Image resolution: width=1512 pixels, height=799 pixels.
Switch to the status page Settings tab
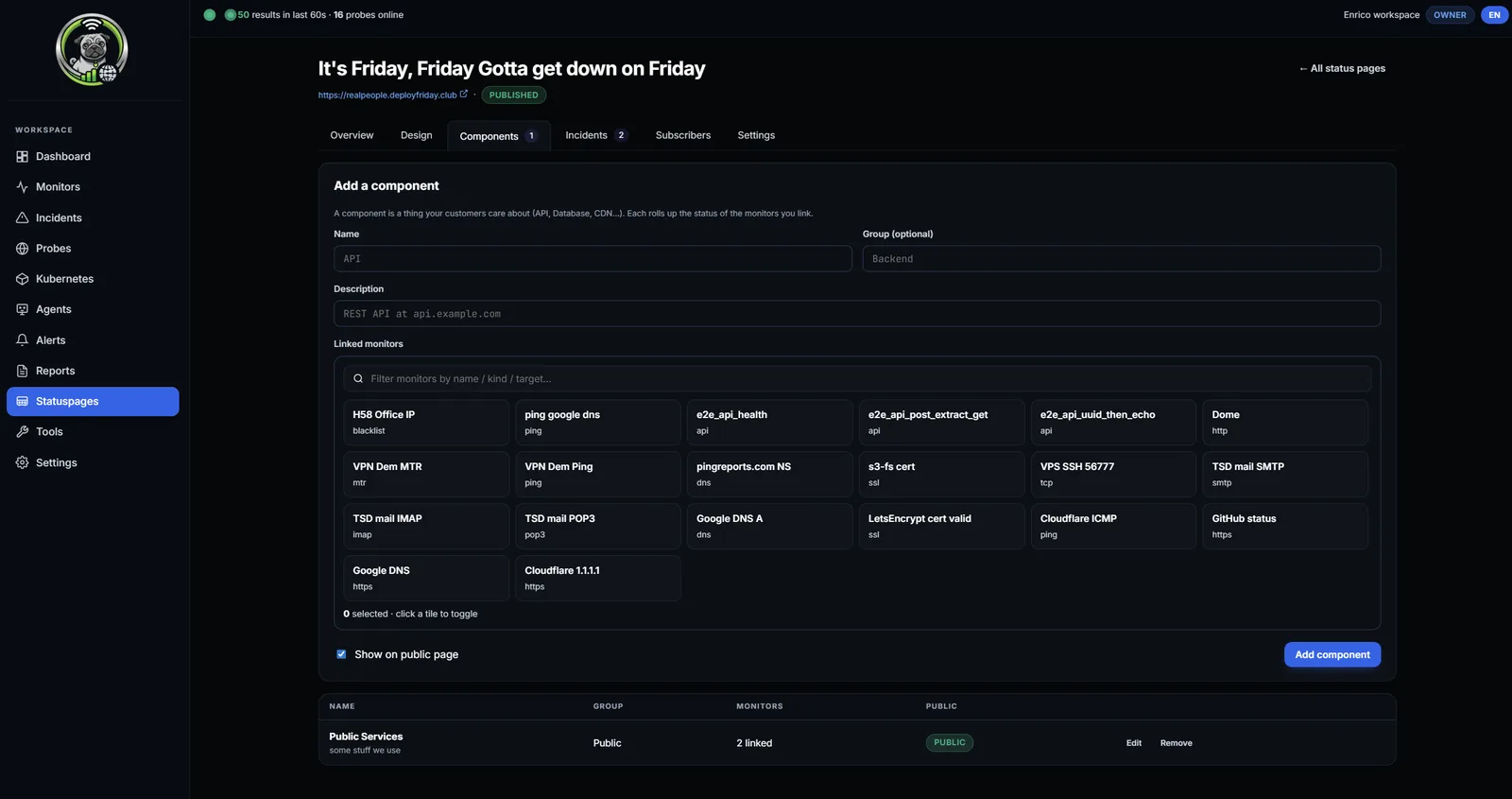coord(756,135)
